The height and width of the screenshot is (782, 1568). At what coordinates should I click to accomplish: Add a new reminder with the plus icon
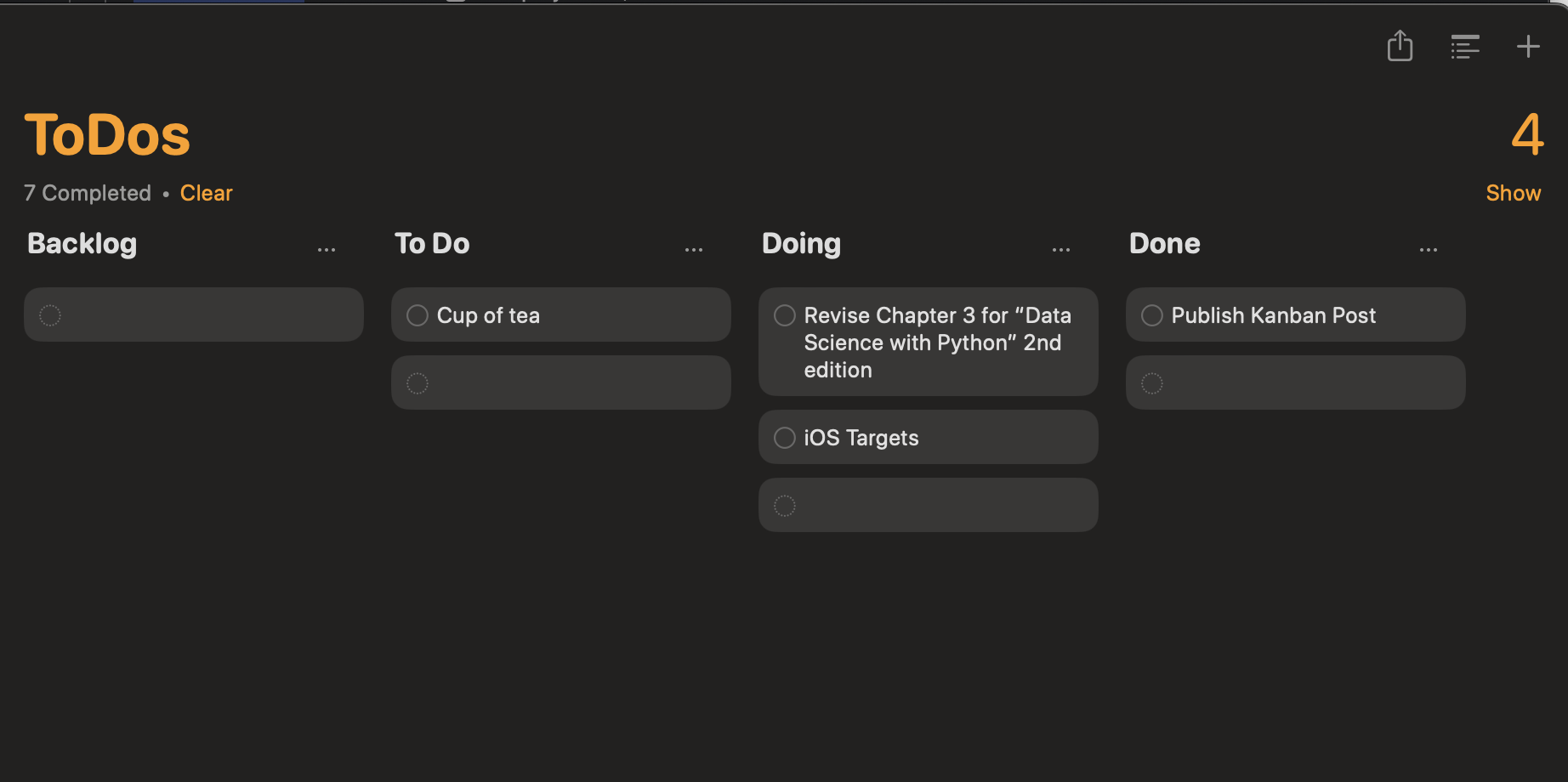coord(1527,47)
